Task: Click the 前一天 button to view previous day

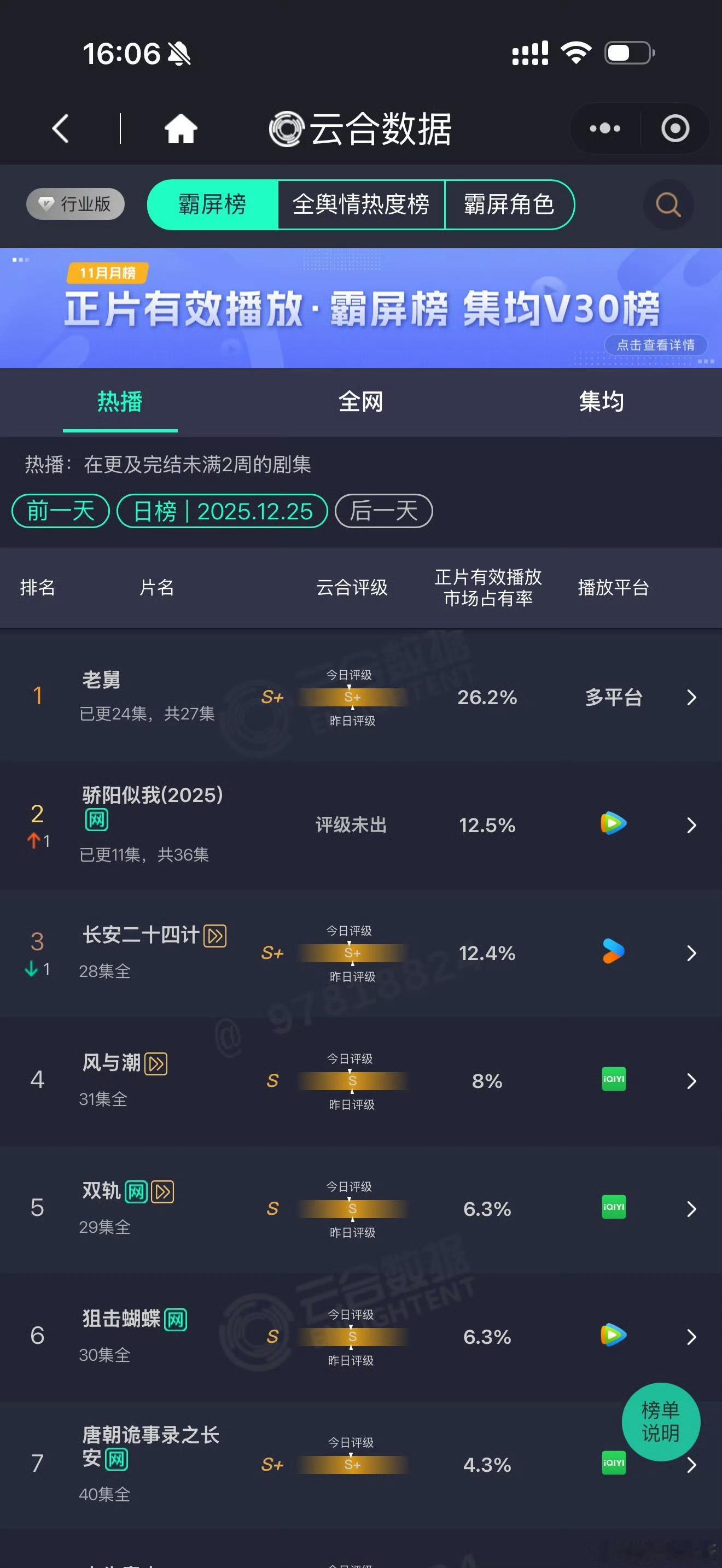Action: (x=60, y=511)
